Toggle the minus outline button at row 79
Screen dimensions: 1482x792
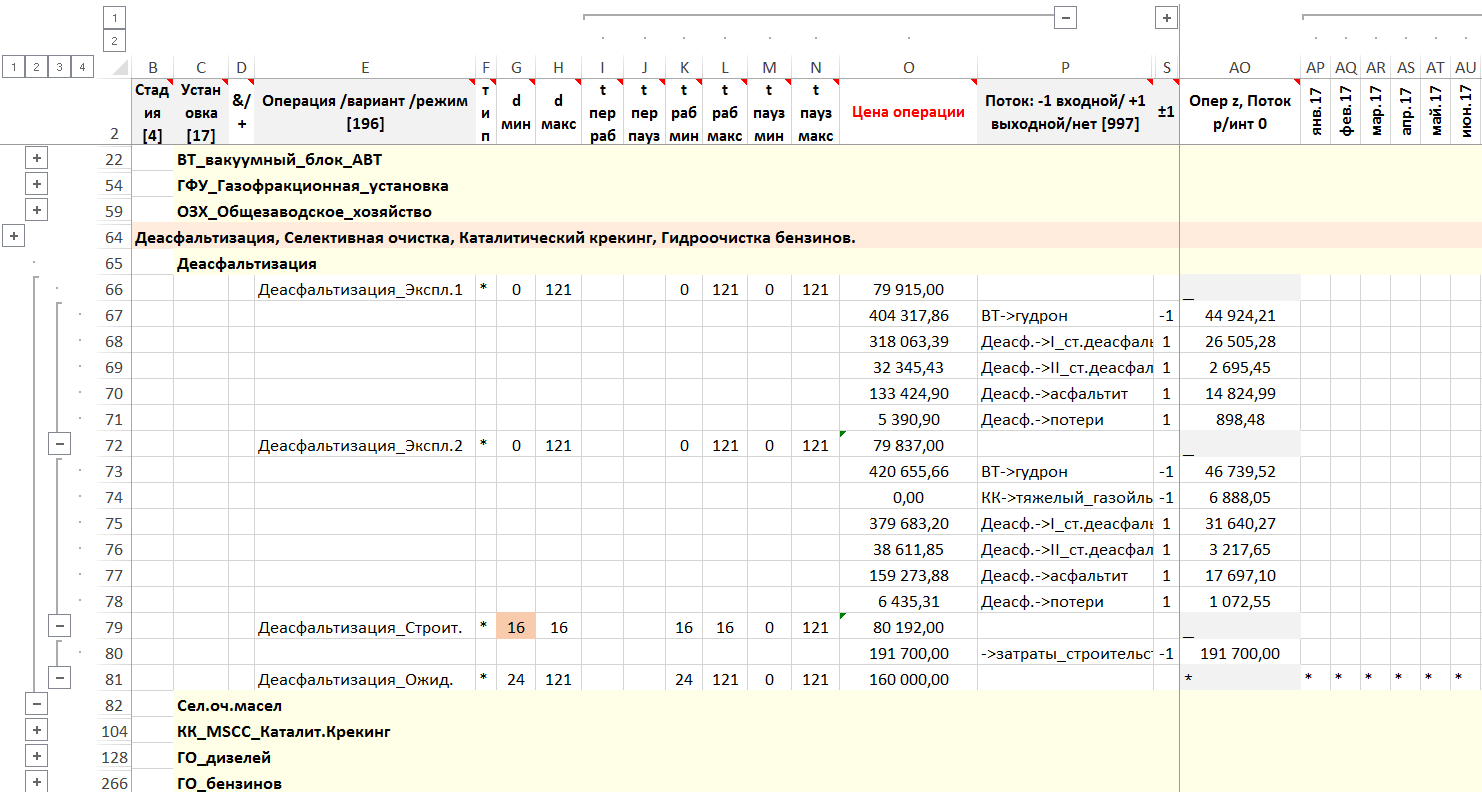(x=59, y=626)
